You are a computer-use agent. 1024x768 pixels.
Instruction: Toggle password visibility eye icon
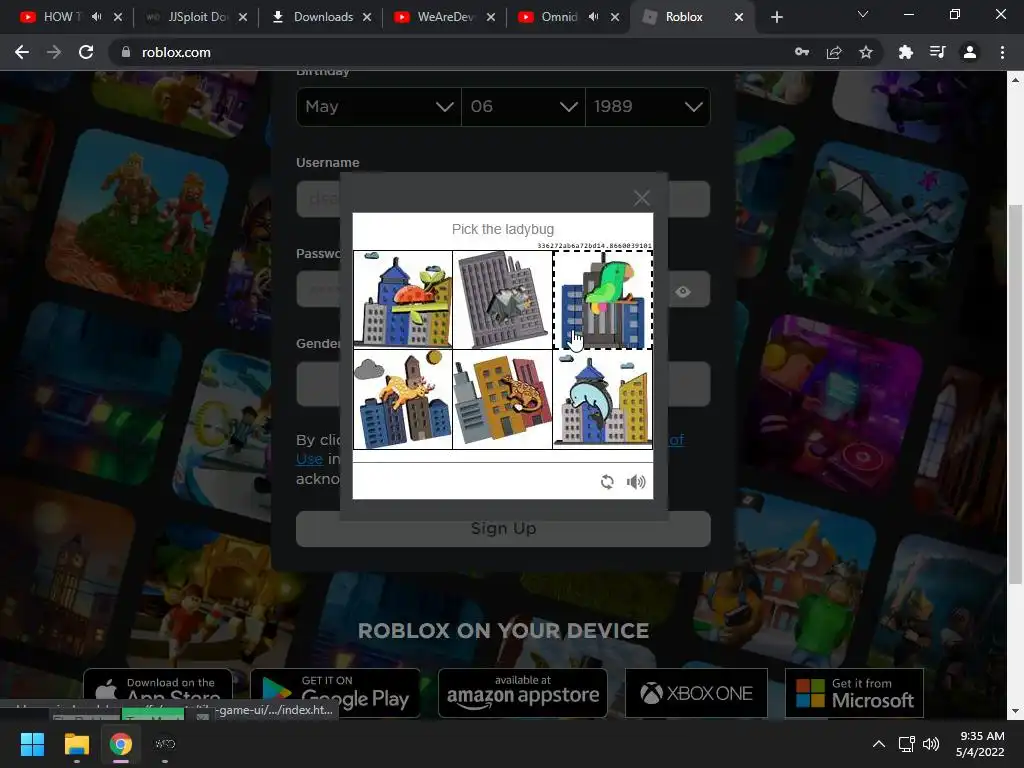(683, 291)
